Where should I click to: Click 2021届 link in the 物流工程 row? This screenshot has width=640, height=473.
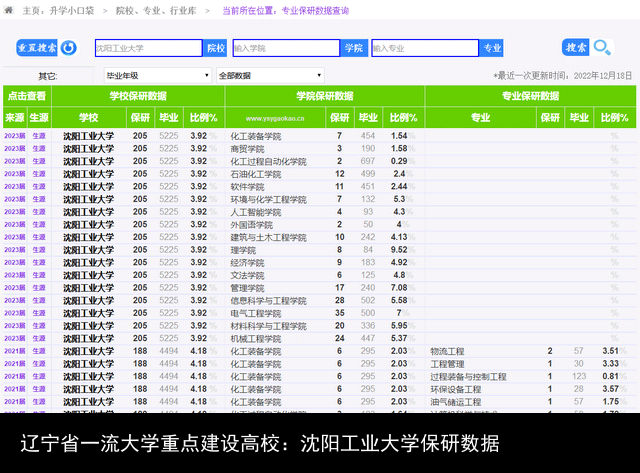click(x=15, y=351)
